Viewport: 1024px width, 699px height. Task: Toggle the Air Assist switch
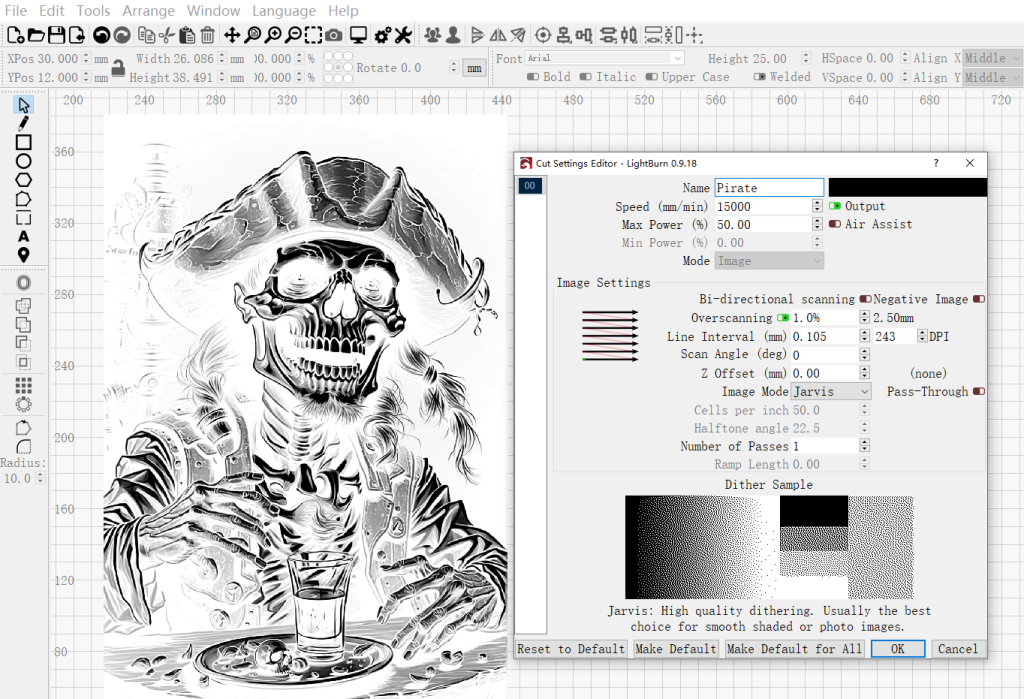pyautogui.click(x=835, y=224)
